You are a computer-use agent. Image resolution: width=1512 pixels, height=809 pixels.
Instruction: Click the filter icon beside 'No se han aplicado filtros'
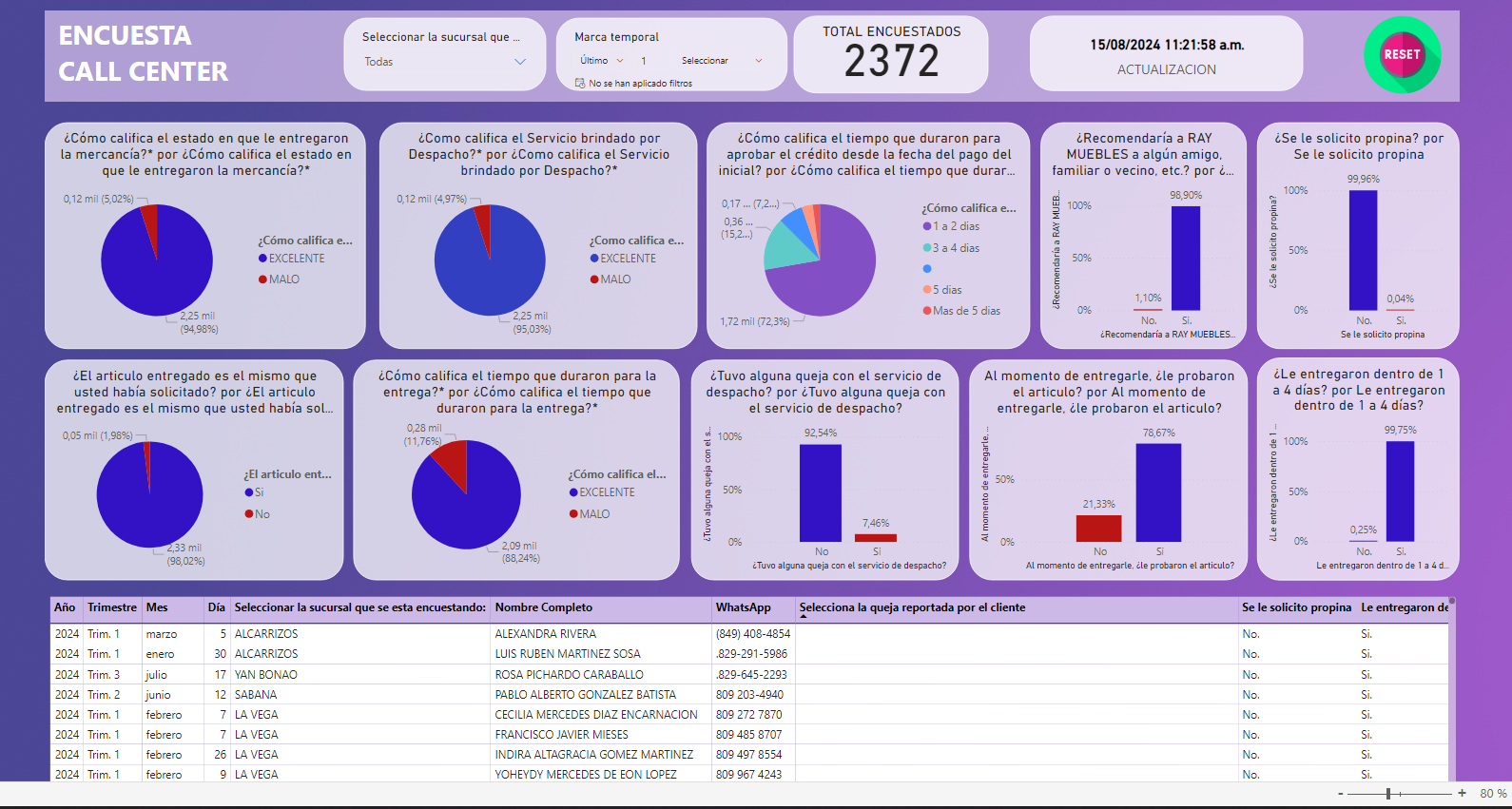point(580,84)
